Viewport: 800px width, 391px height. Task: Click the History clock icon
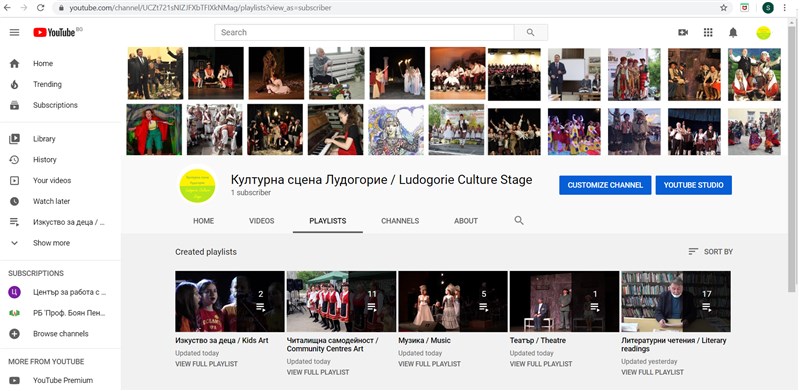tap(14, 160)
